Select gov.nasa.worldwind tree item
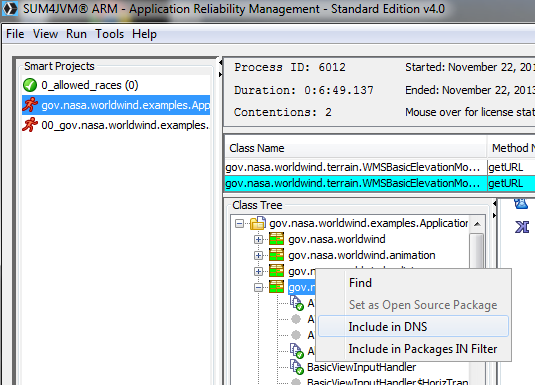 pyautogui.click(x=337, y=239)
